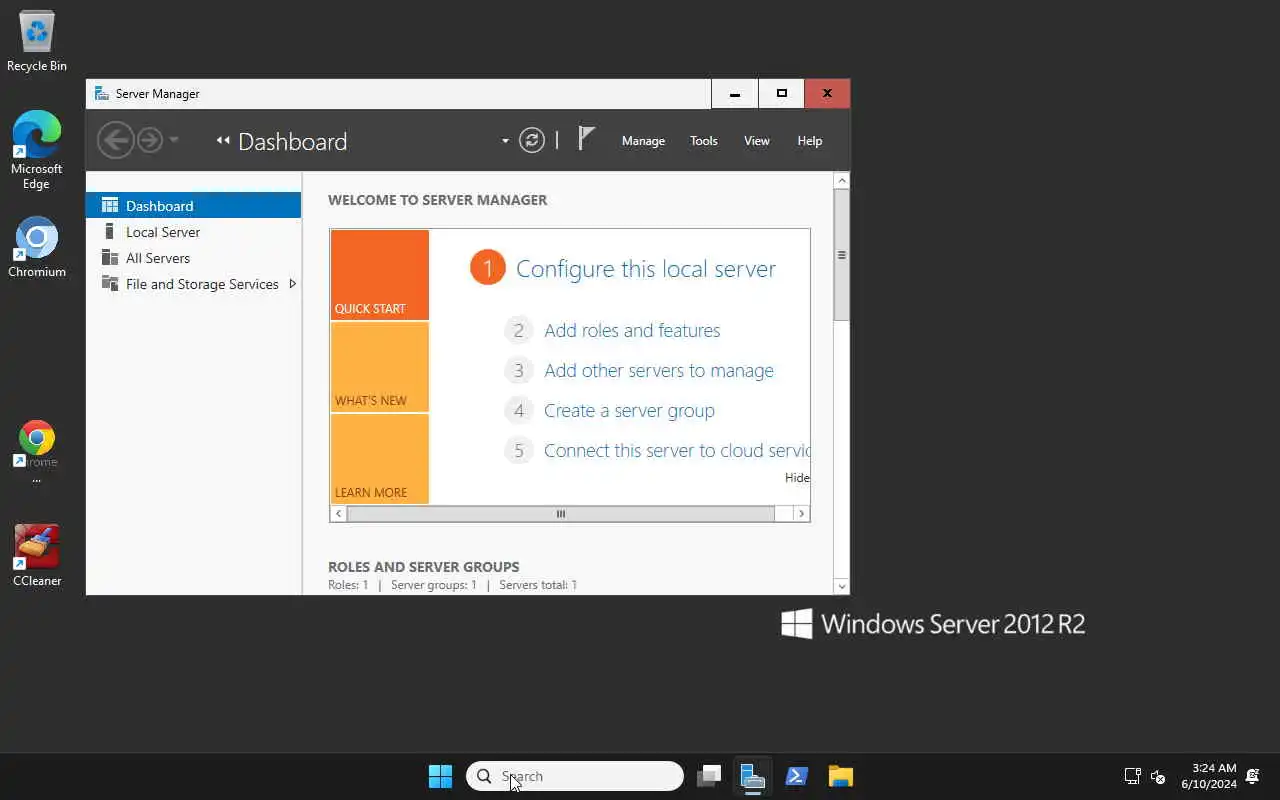Click the muted volume icon in tray
Image resolution: width=1280 pixels, height=800 pixels.
point(1158,776)
